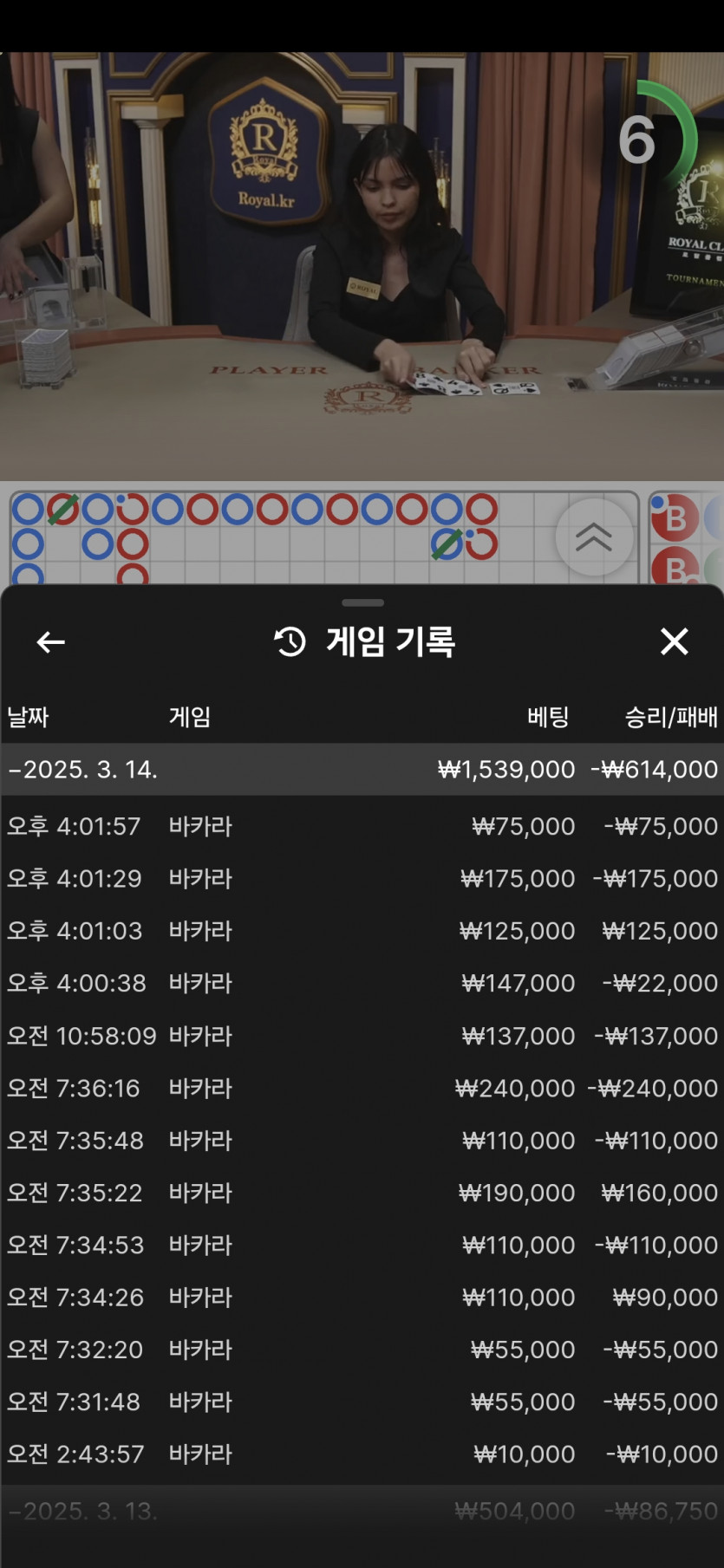Open the 오전 2:43:57 바카라 record
The image size is (724, 1568).
(x=362, y=1454)
